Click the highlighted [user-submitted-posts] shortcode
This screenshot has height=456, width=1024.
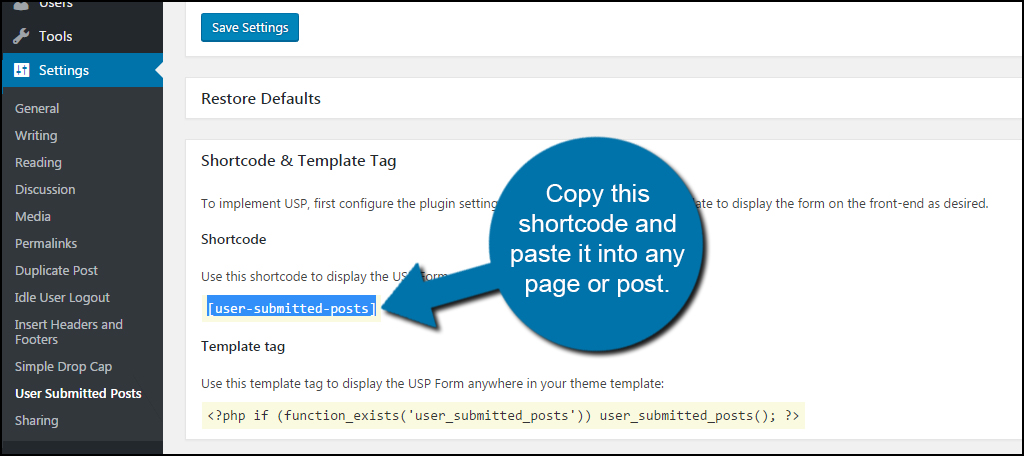pos(291,308)
